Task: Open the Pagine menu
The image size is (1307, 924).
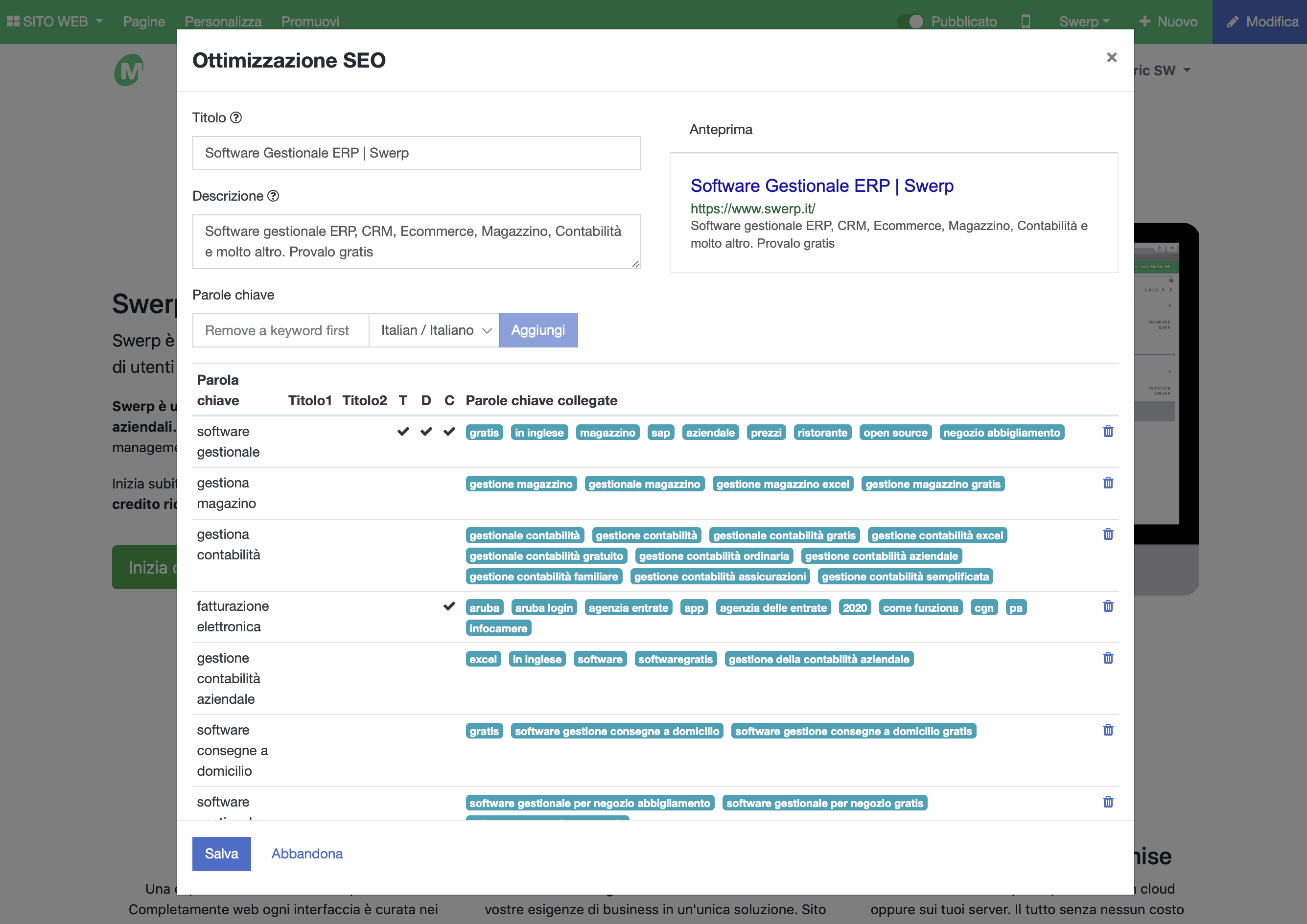Action: tap(144, 22)
